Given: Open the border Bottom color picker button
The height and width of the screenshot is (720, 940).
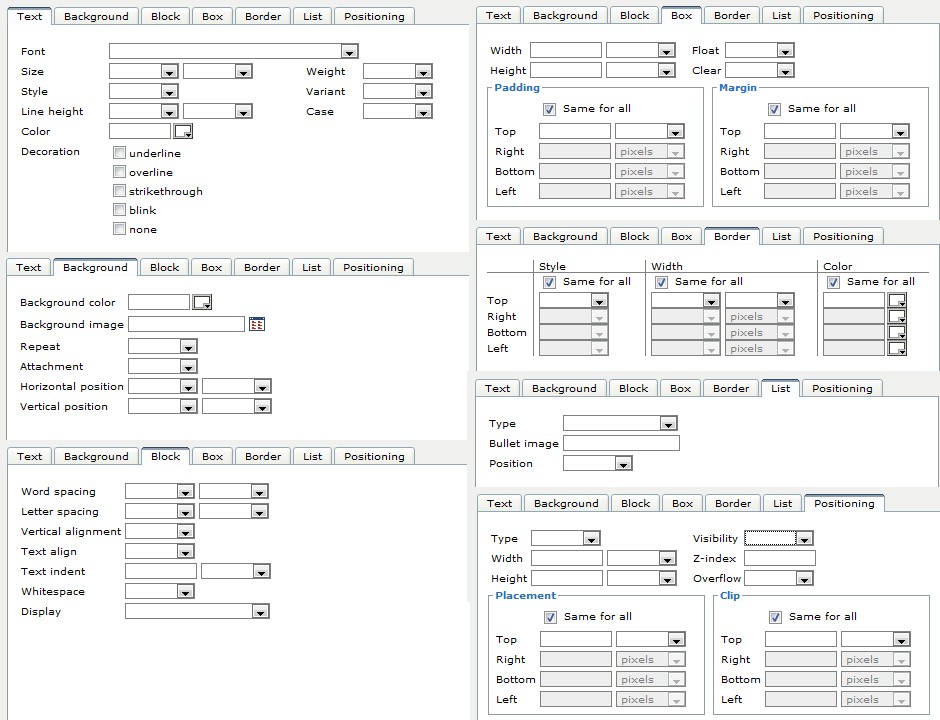Looking at the screenshot, I should click(897, 333).
